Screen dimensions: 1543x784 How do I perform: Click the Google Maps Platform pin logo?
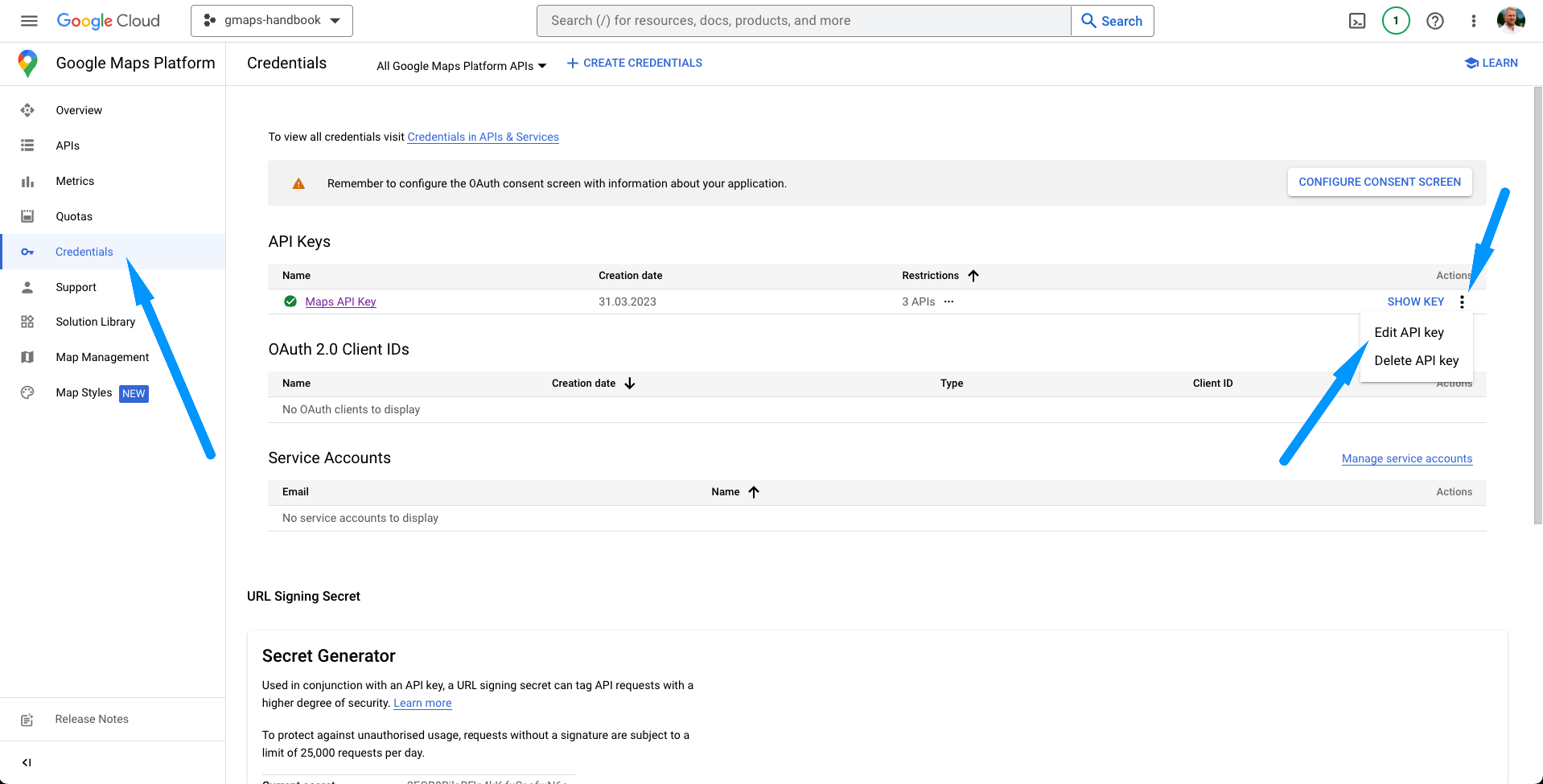coord(28,64)
